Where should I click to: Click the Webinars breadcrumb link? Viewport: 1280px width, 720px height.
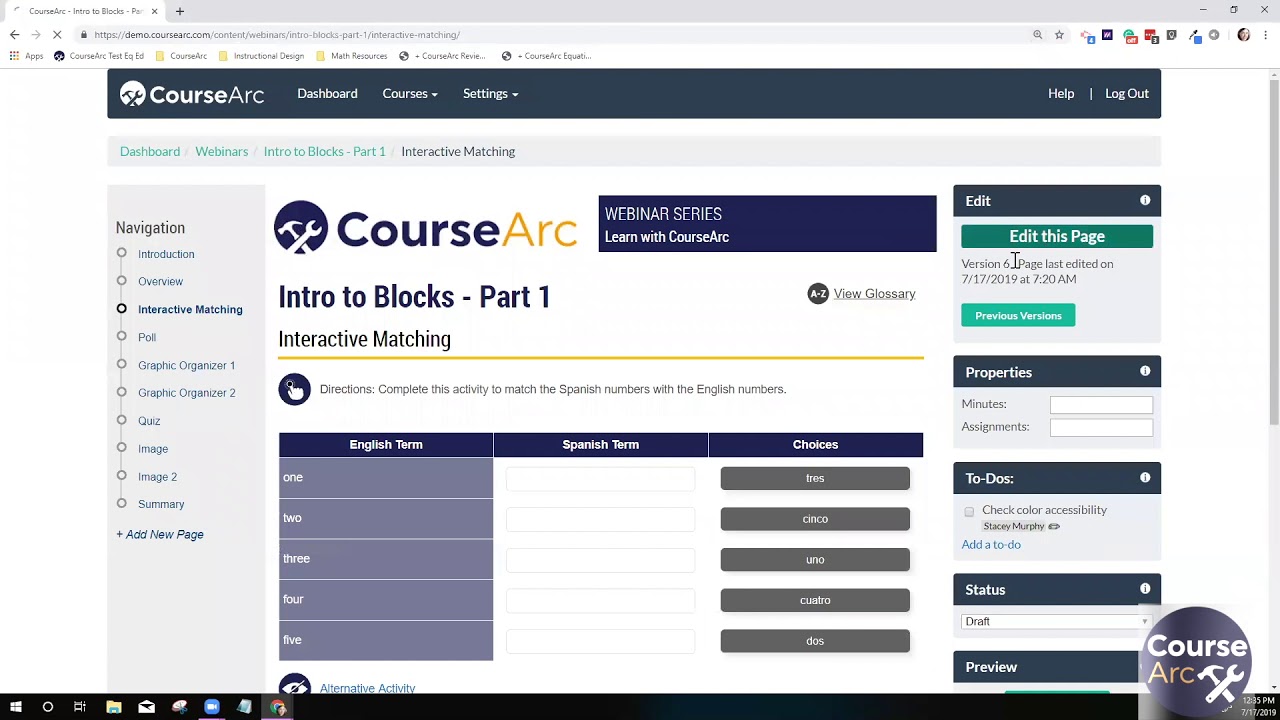pos(221,151)
